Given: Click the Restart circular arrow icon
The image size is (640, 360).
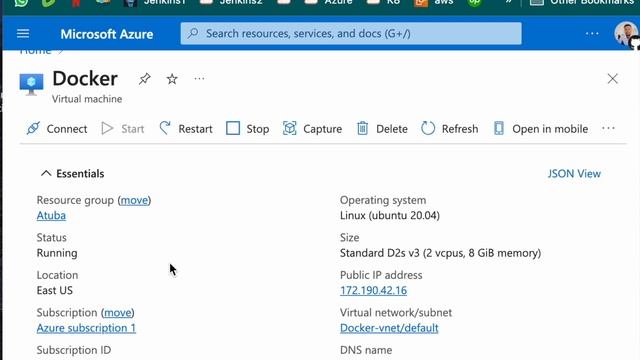Looking at the screenshot, I should pos(165,128).
